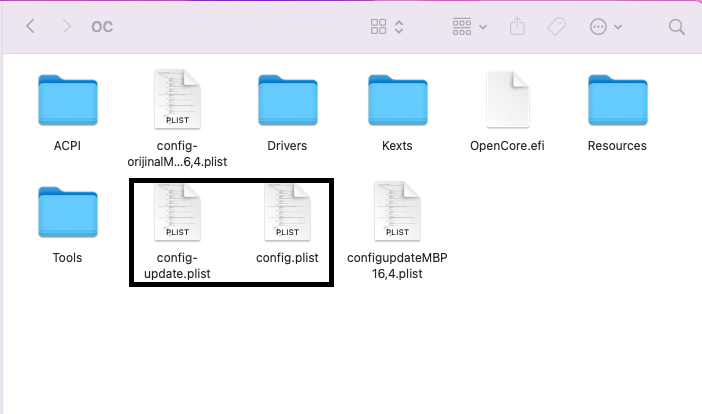Viewport: 702px width, 414px height.
Task: Select the Kexts folder icon
Action: click(398, 100)
